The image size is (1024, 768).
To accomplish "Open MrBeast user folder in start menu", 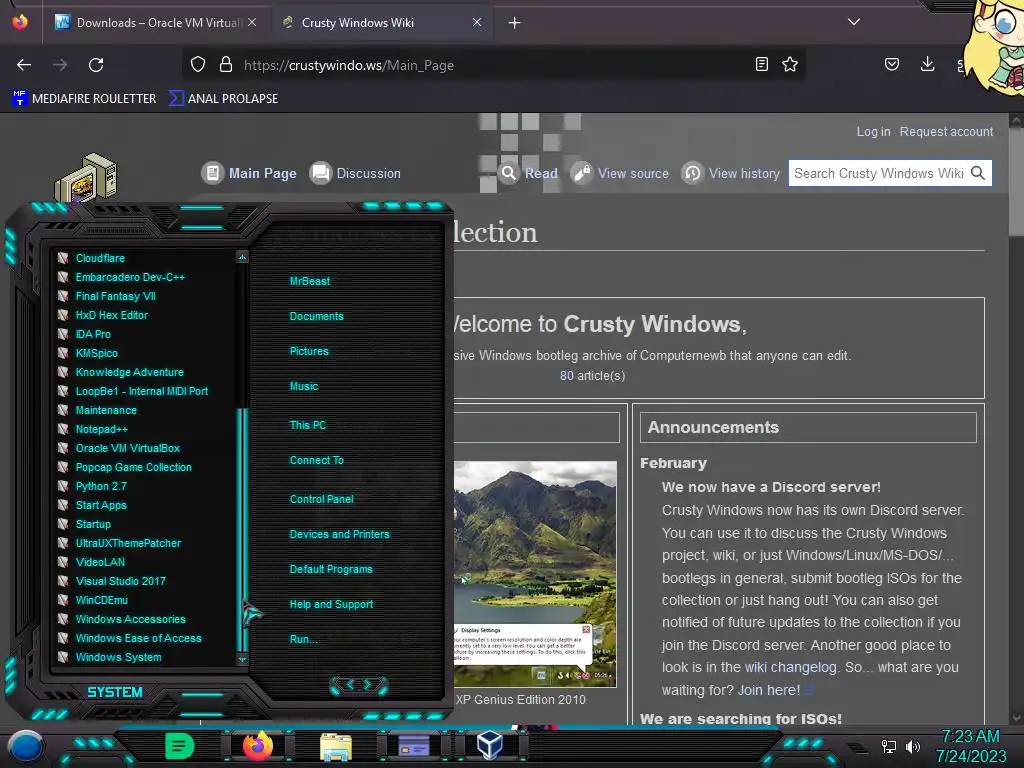I will point(310,281).
